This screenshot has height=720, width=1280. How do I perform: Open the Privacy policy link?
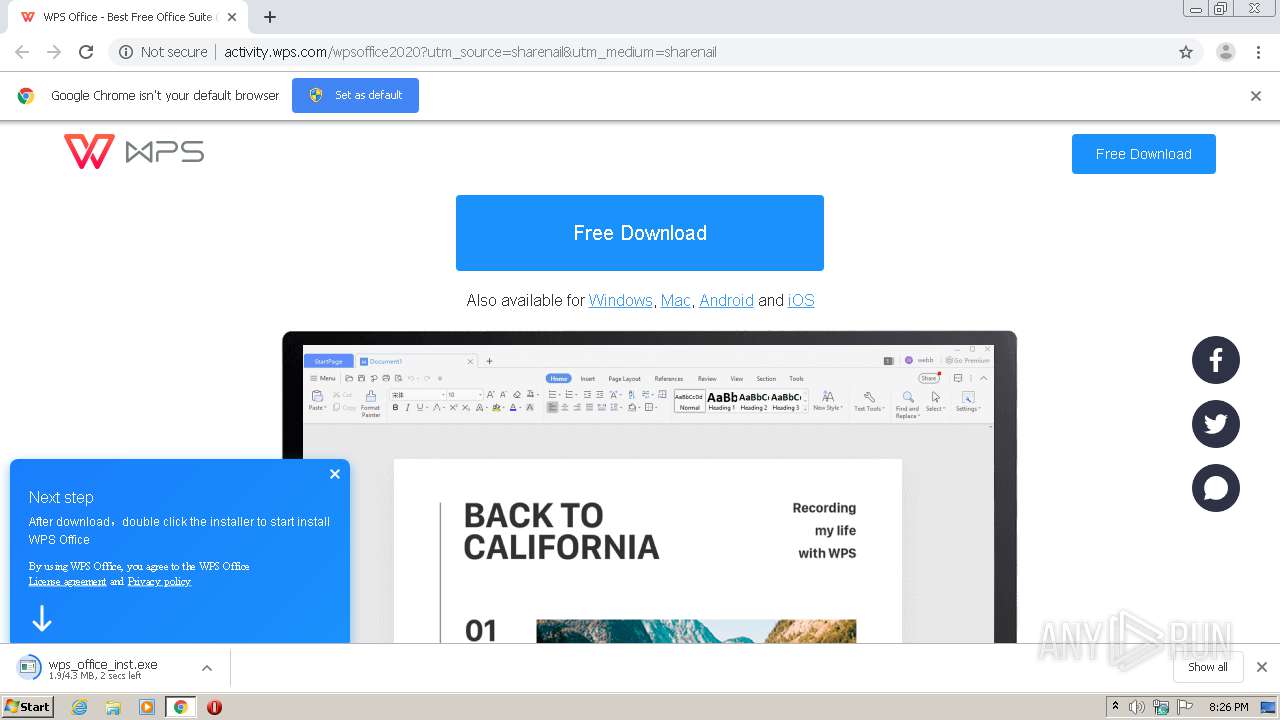pos(159,581)
